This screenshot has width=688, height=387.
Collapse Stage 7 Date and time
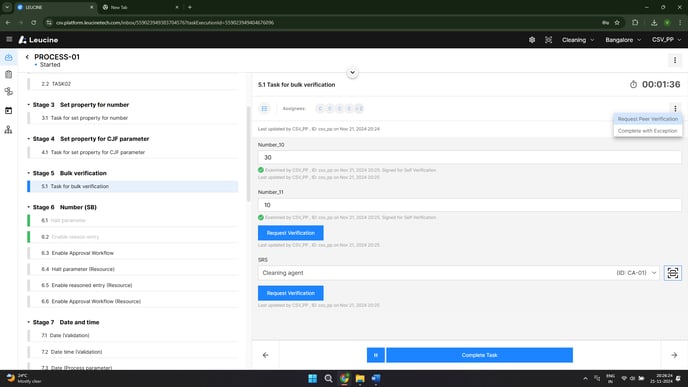[x=29, y=322]
